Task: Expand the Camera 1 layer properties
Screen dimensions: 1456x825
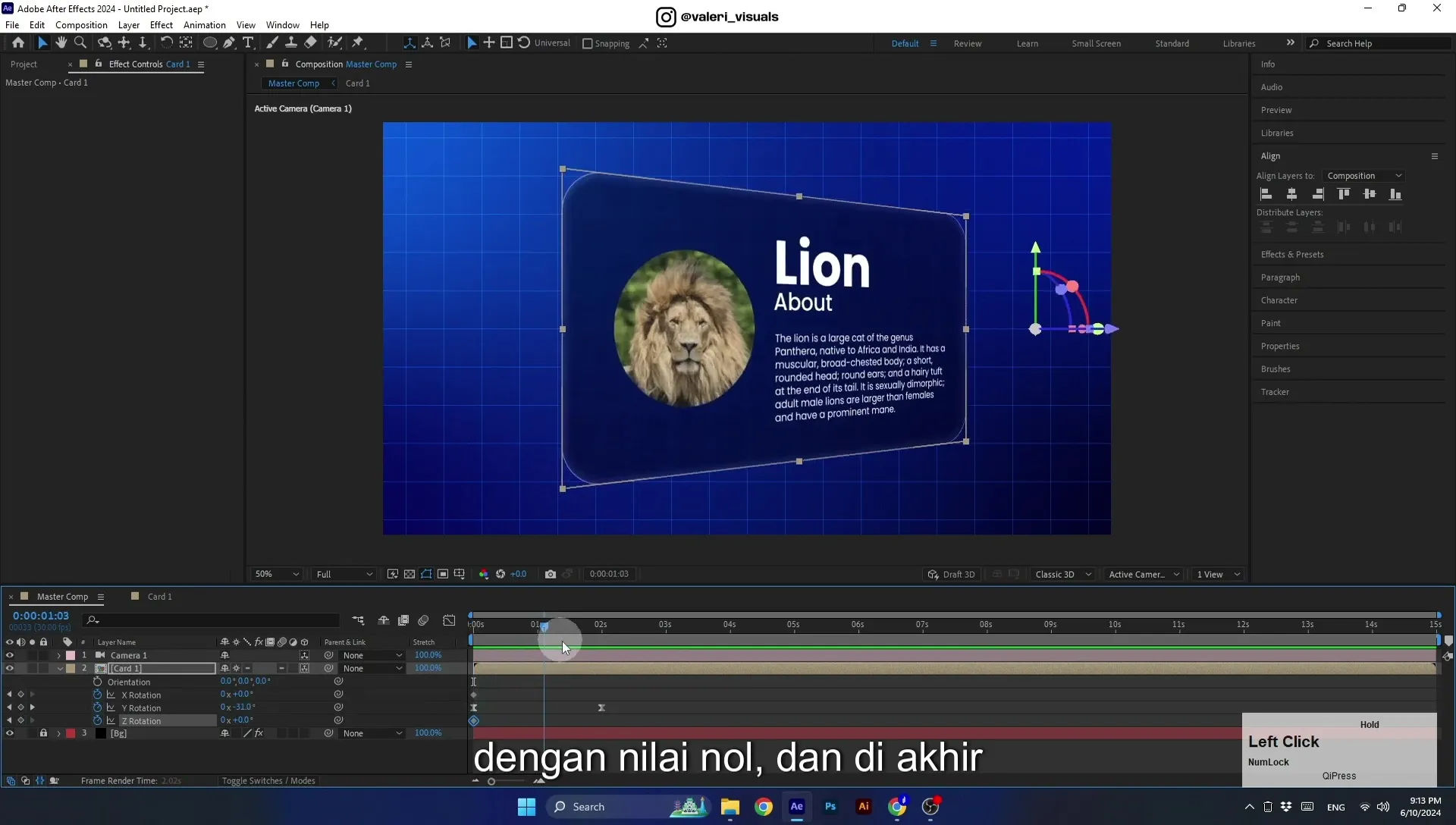Action: 59,655
